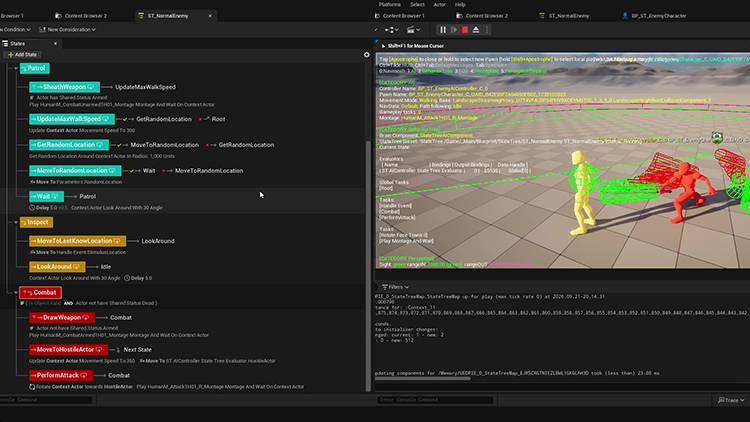Open the Actor menu
750x422 pixels.
pyautogui.click(x=440, y=4)
